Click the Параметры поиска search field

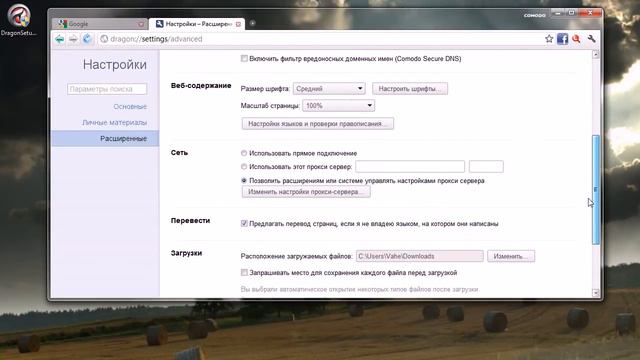(x=107, y=89)
